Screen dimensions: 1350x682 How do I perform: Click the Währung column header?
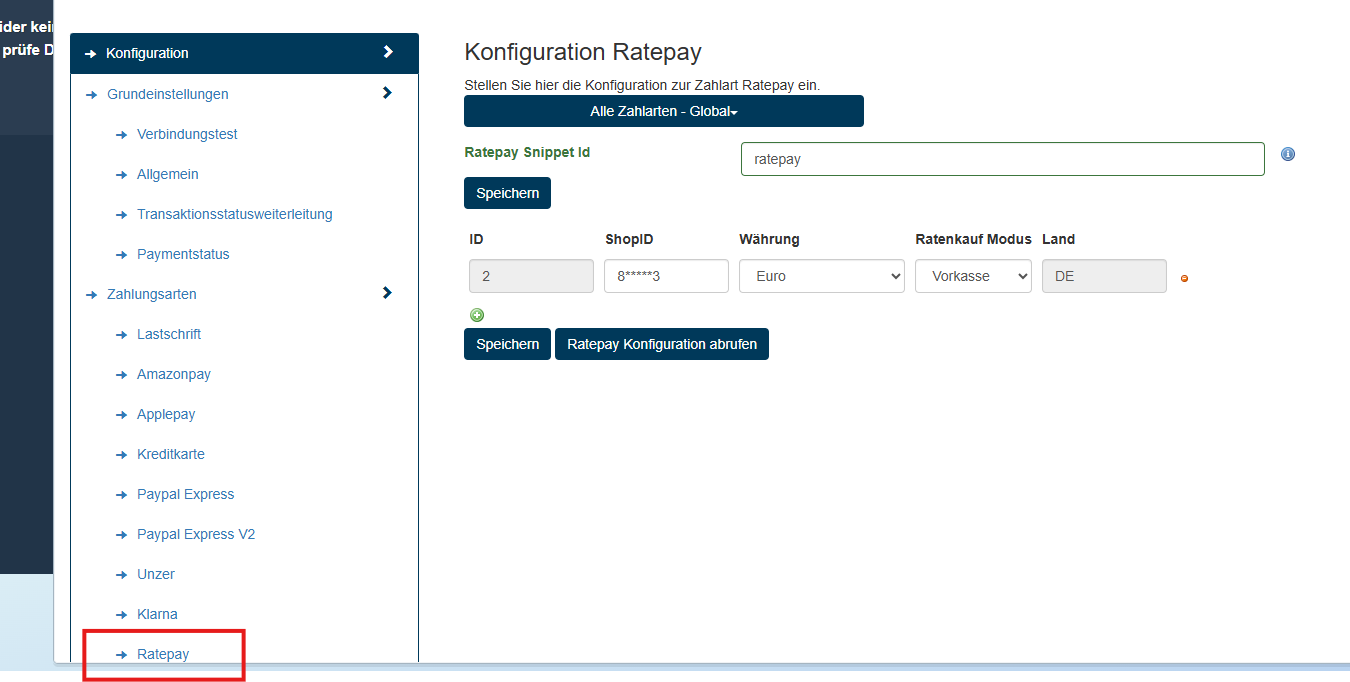tap(769, 239)
